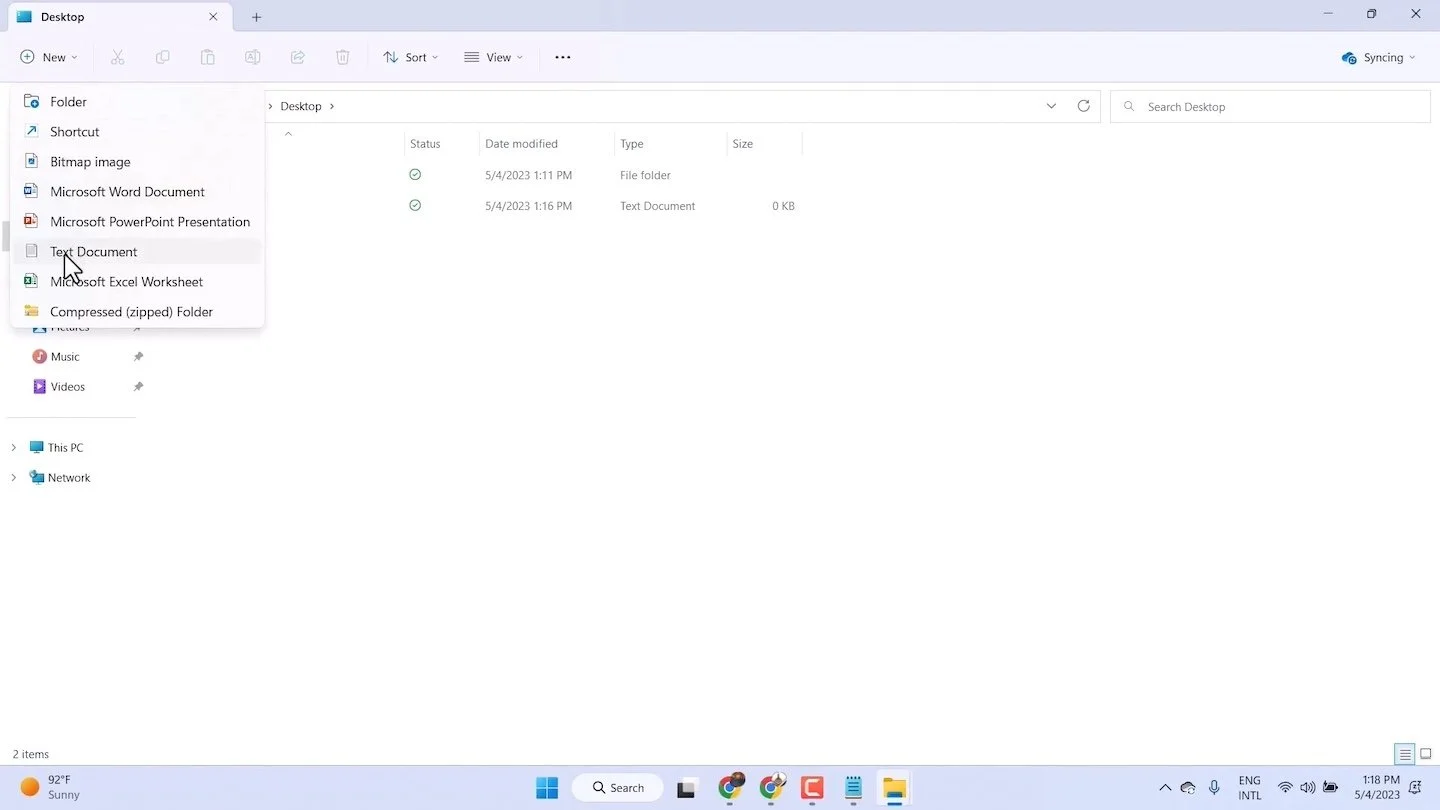Open Music in the sidebar
The height and width of the screenshot is (810, 1440).
(65, 357)
